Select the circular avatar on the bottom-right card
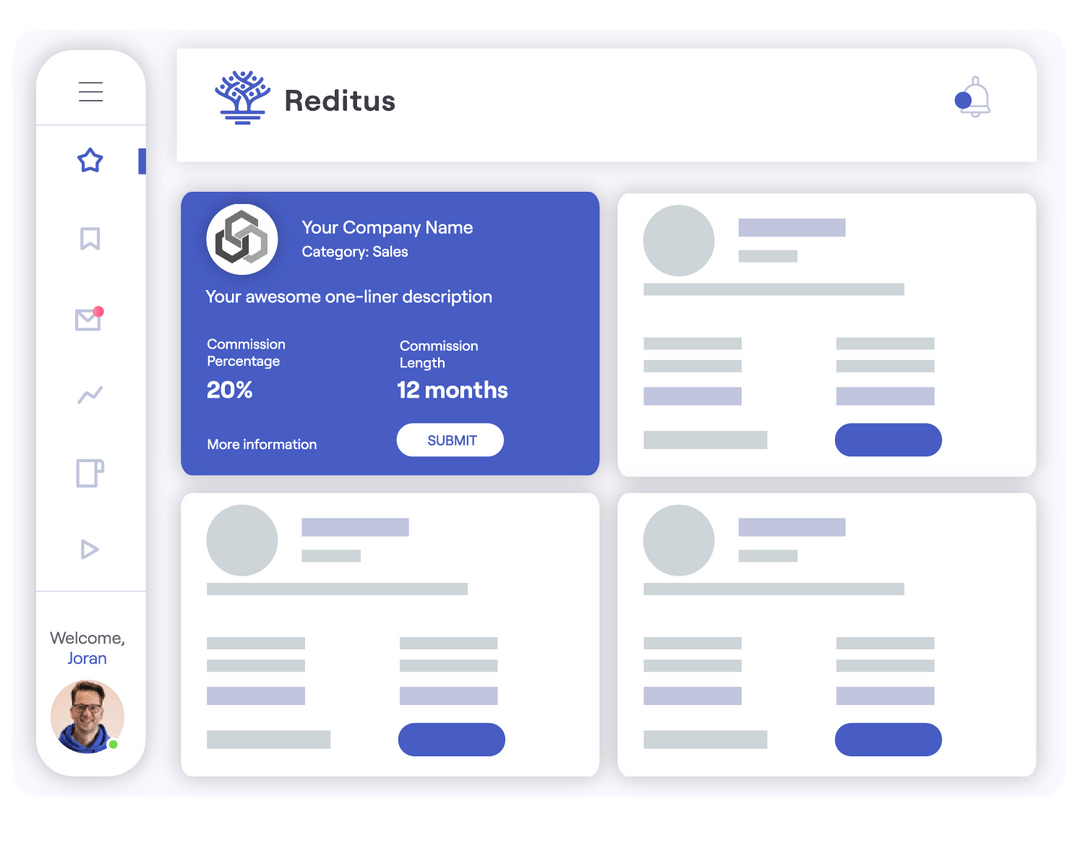 [679, 541]
